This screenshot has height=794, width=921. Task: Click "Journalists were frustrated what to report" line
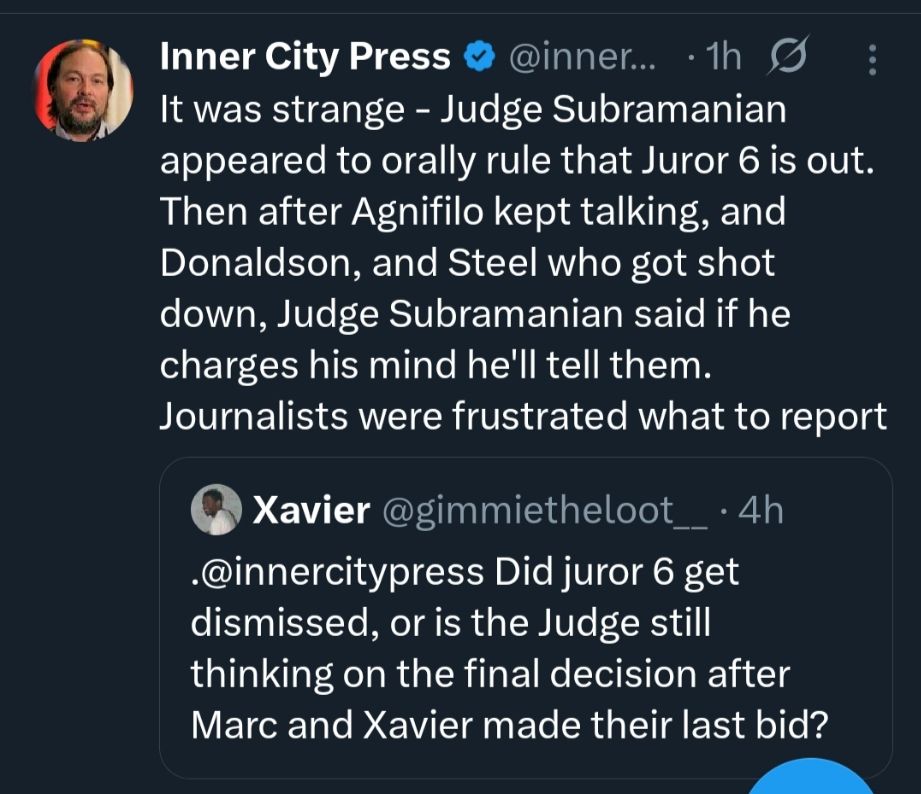coord(523,416)
